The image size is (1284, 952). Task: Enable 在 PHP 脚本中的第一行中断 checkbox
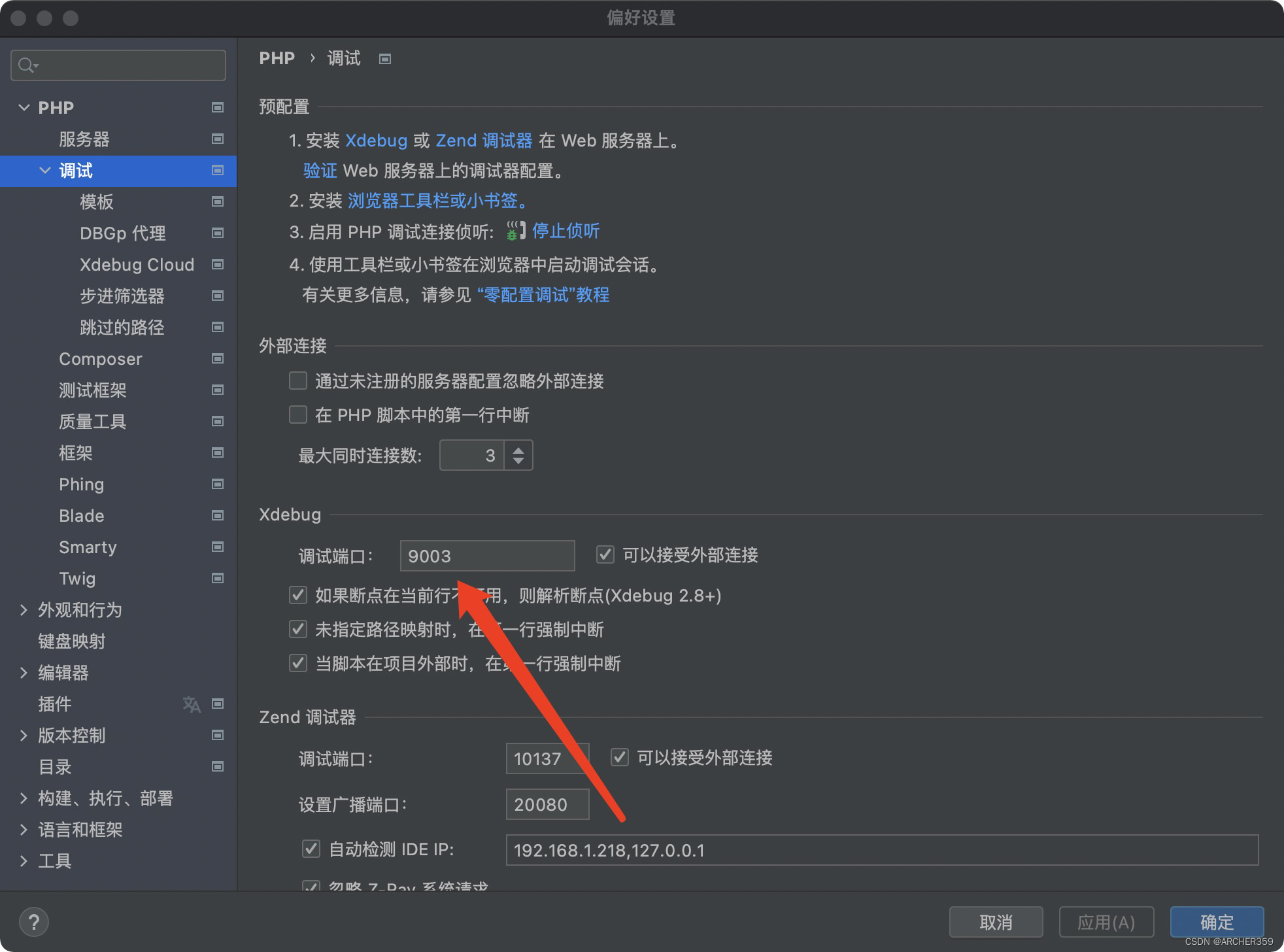tap(298, 415)
